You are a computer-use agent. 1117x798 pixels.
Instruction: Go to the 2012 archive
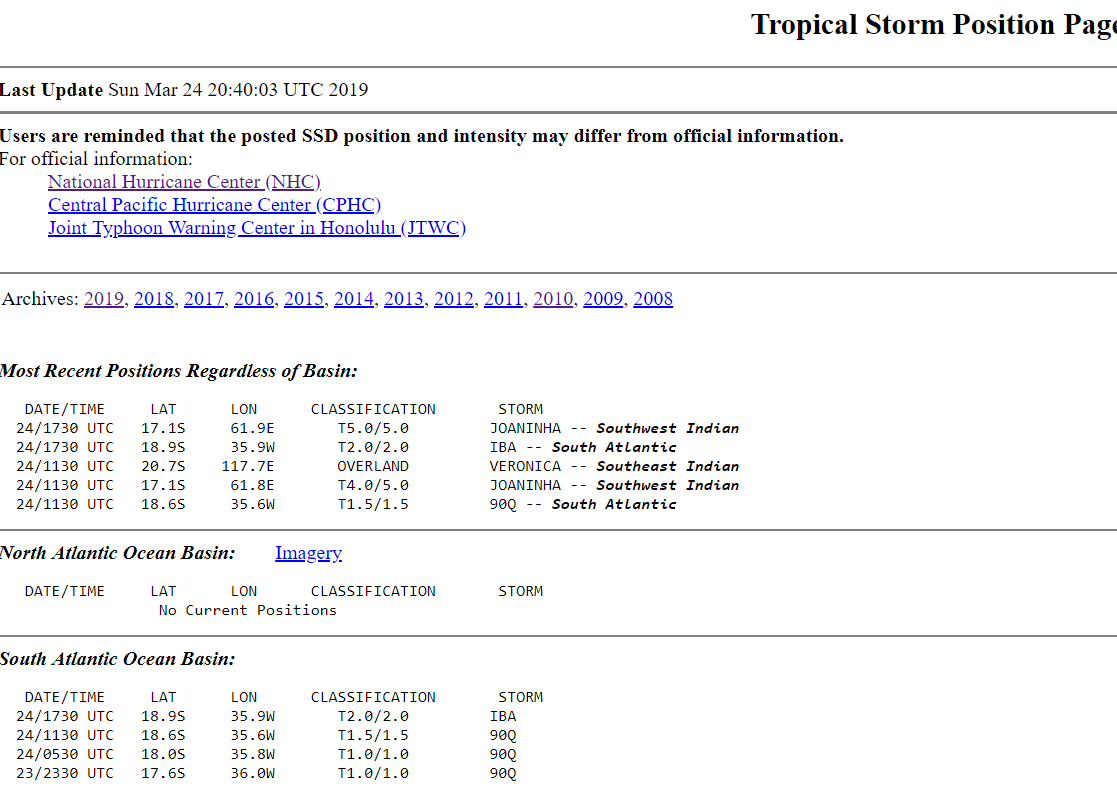pos(454,299)
